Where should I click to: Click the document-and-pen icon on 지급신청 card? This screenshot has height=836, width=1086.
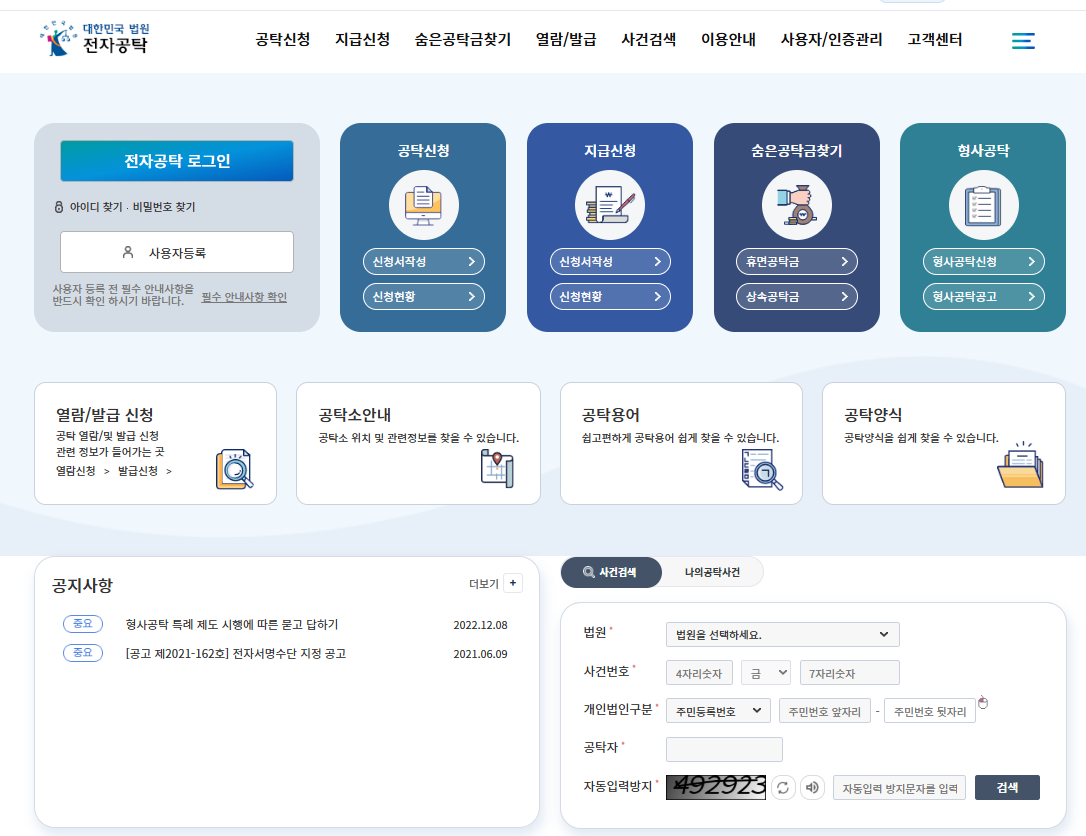[x=610, y=205]
